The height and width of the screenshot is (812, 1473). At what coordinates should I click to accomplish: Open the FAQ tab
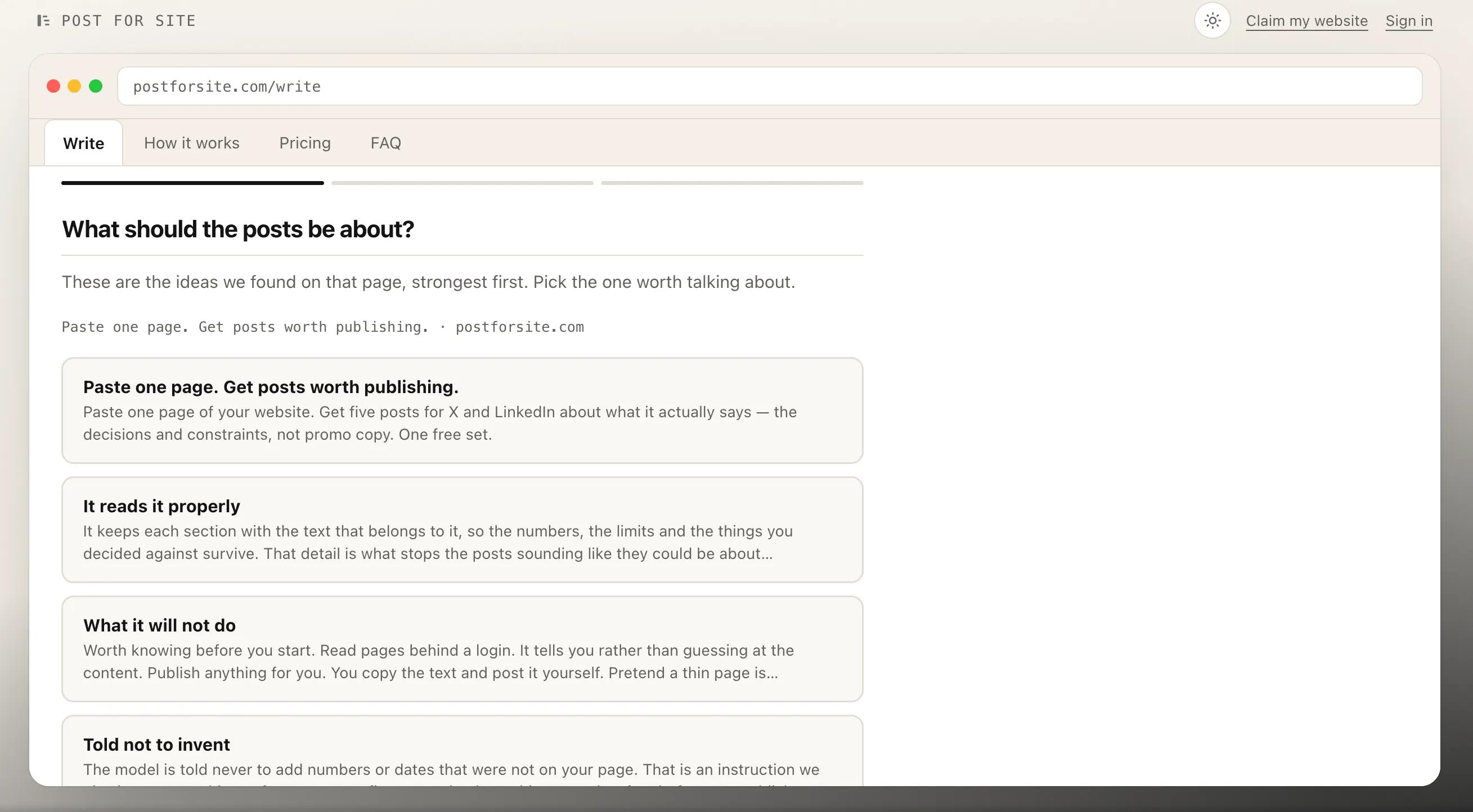pos(386,143)
